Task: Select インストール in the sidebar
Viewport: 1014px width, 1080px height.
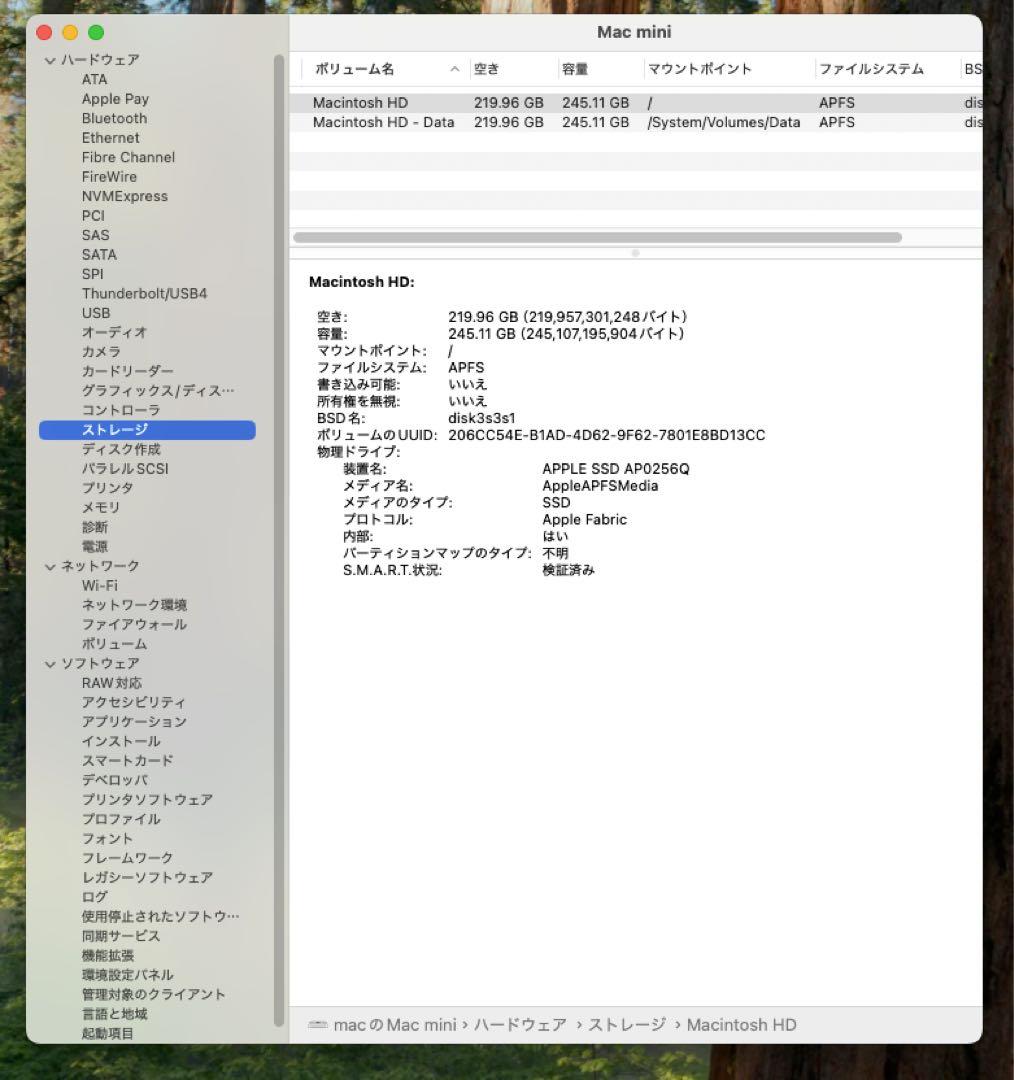Action: point(121,741)
